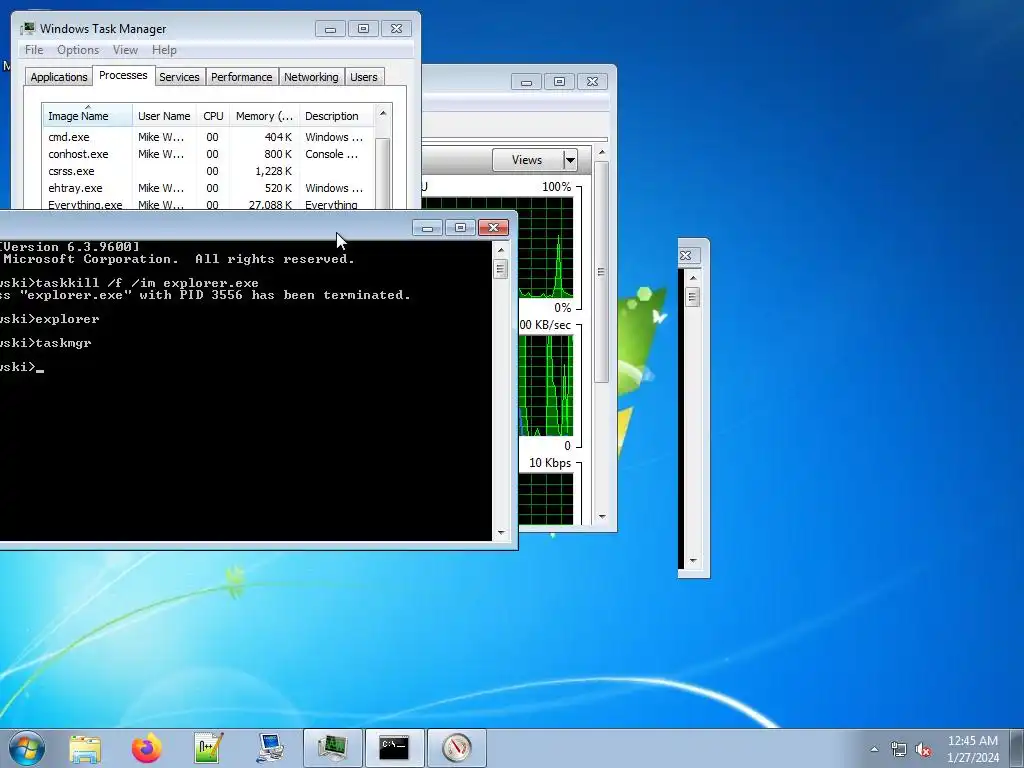Click the CPU usage graph in Resource Monitor
Viewport: 1024px width, 768px height.
point(547,248)
